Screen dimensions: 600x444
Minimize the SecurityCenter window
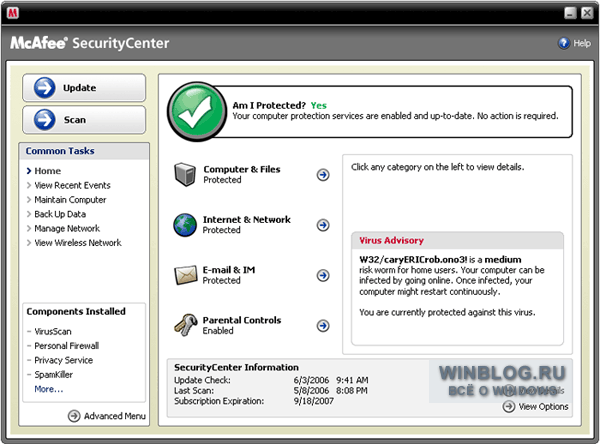pos(570,13)
